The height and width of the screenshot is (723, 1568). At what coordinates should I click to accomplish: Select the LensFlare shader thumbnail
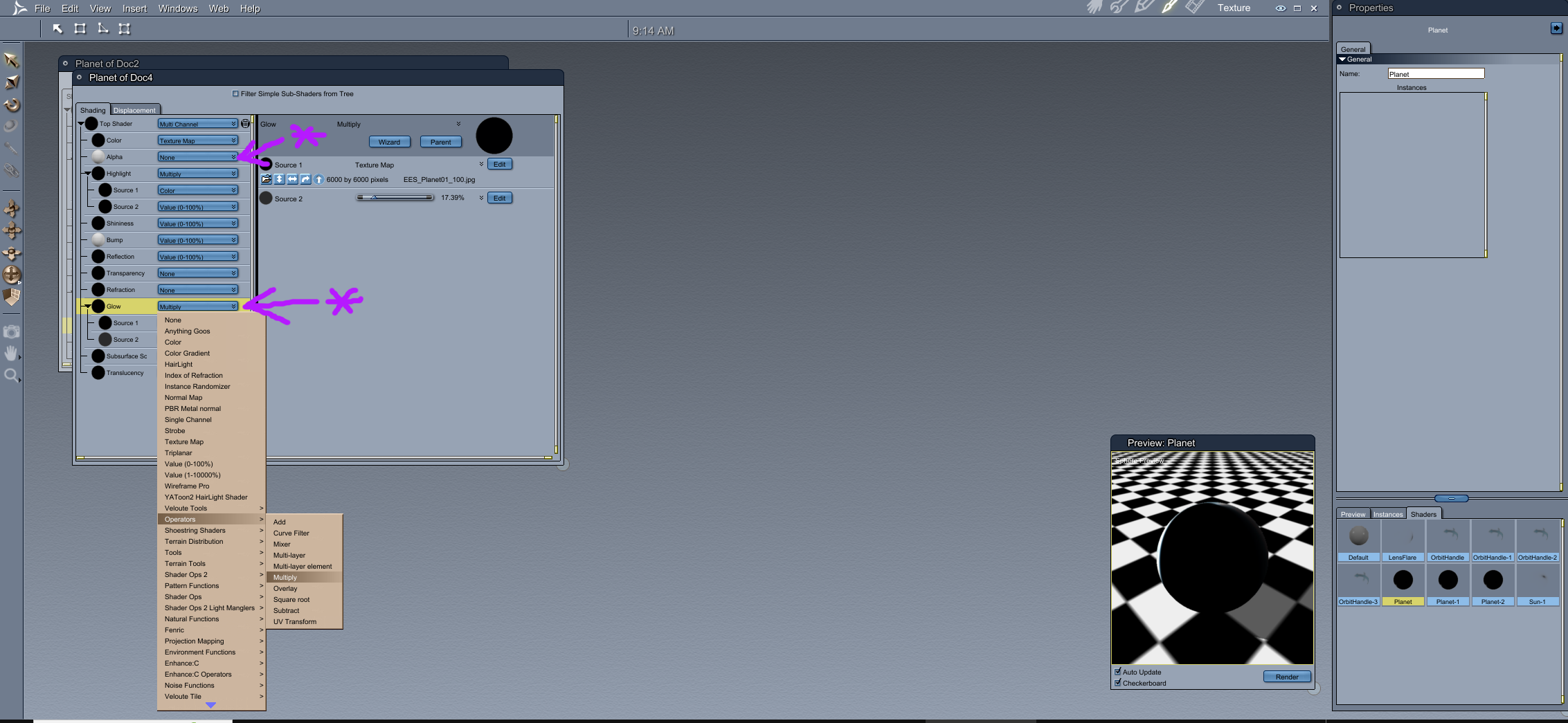1403,540
